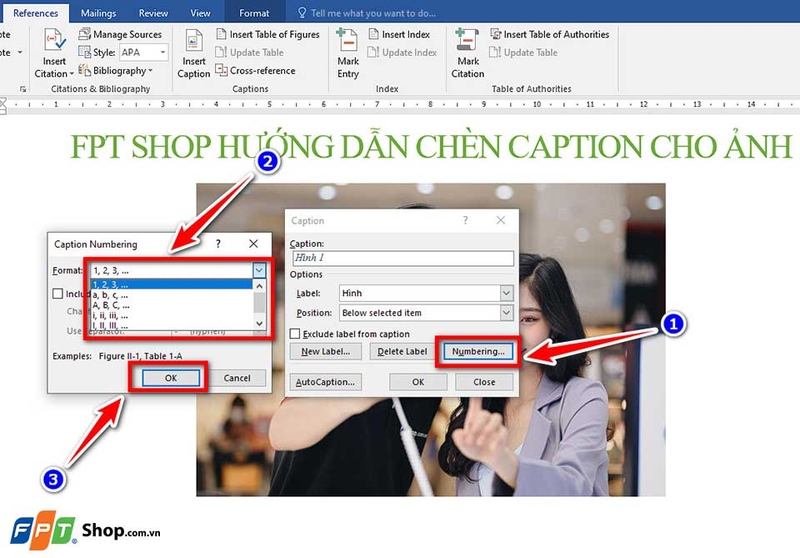
Task: Expand the Position dropdown in Caption dialog
Action: click(x=506, y=313)
